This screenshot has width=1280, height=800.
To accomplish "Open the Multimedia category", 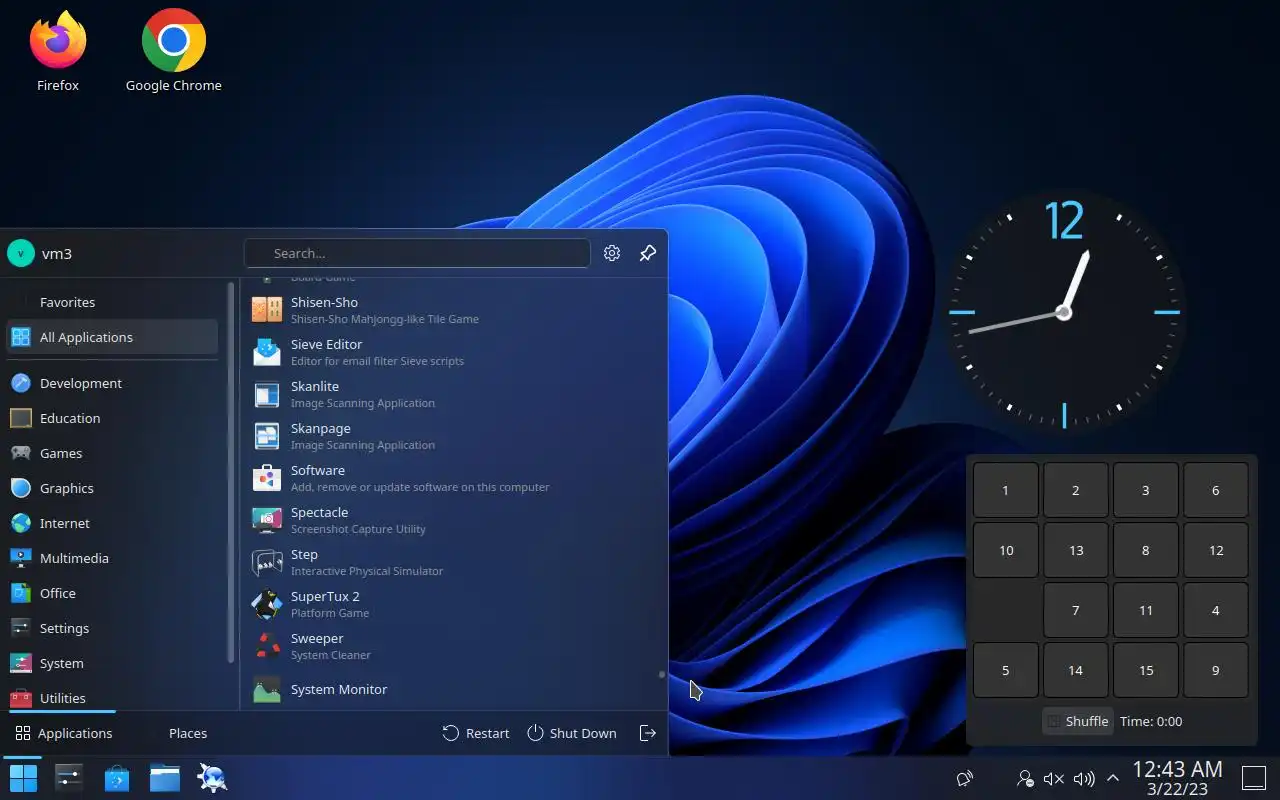I will [112, 558].
